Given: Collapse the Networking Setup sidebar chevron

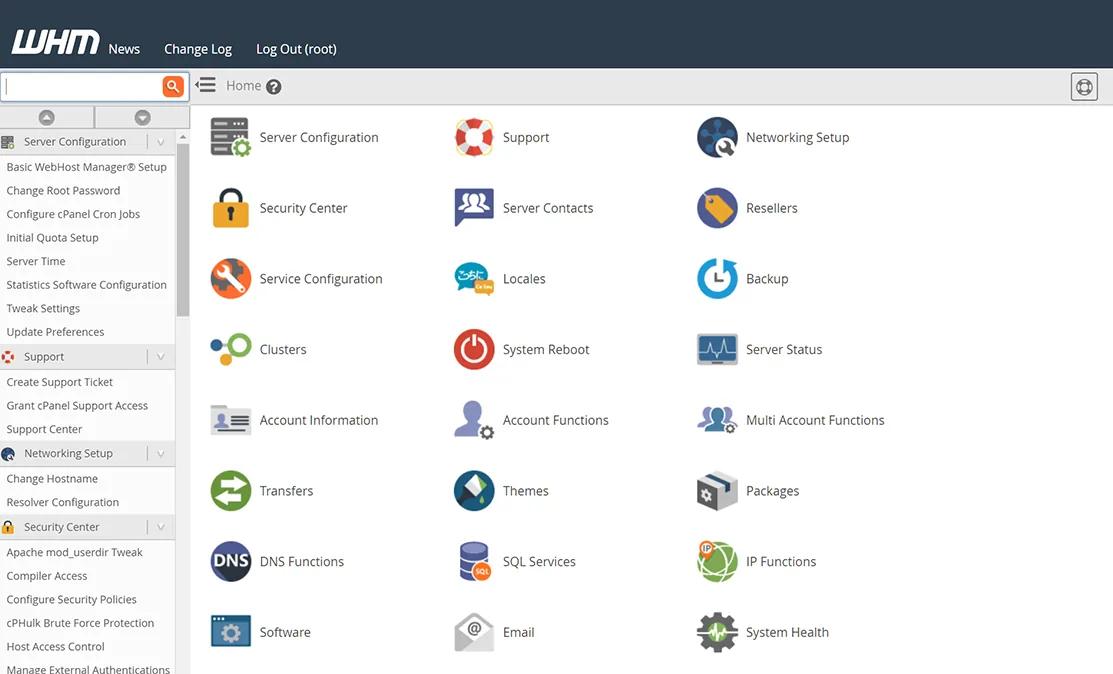Looking at the screenshot, I should coord(160,453).
